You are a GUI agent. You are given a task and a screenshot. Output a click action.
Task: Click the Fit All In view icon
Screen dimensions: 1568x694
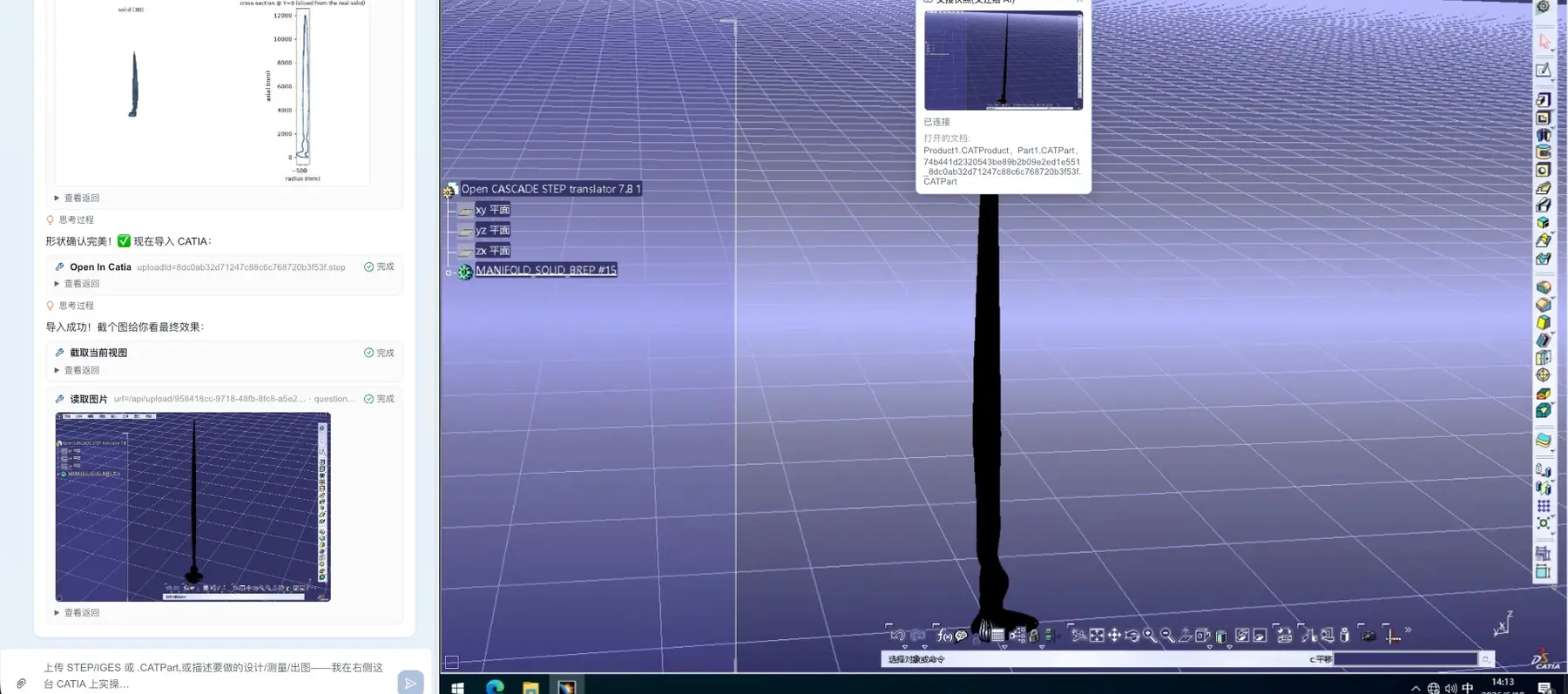point(1097,636)
